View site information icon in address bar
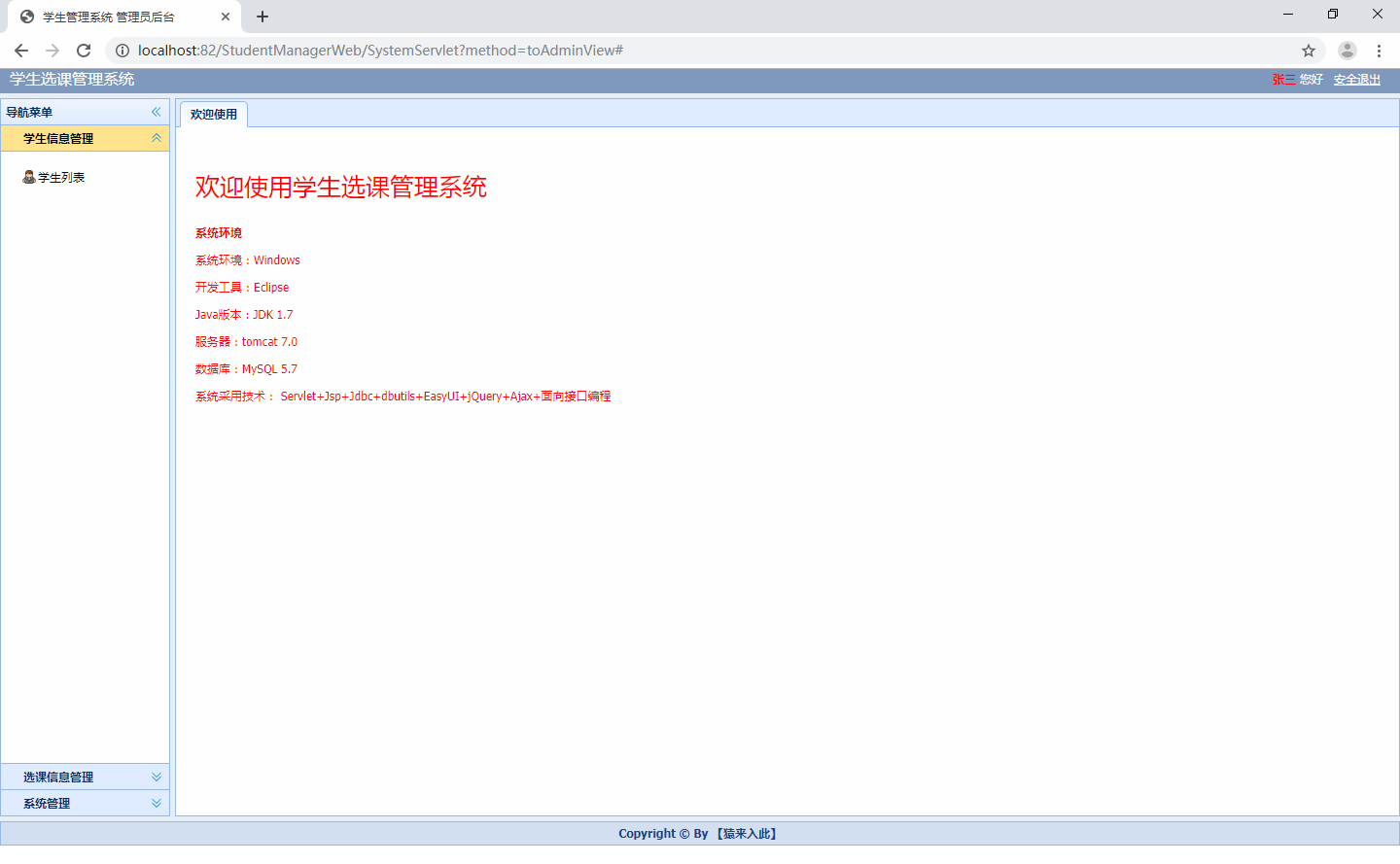Screen dimensions: 1400x864 [122, 51]
